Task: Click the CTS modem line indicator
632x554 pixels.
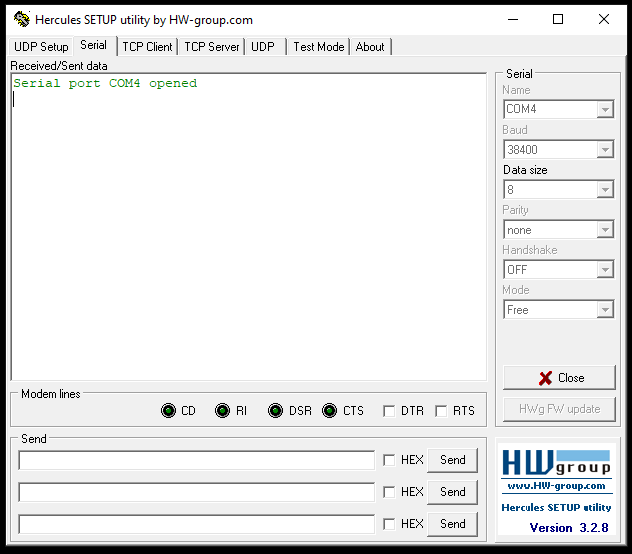Action: pos(329,411)
